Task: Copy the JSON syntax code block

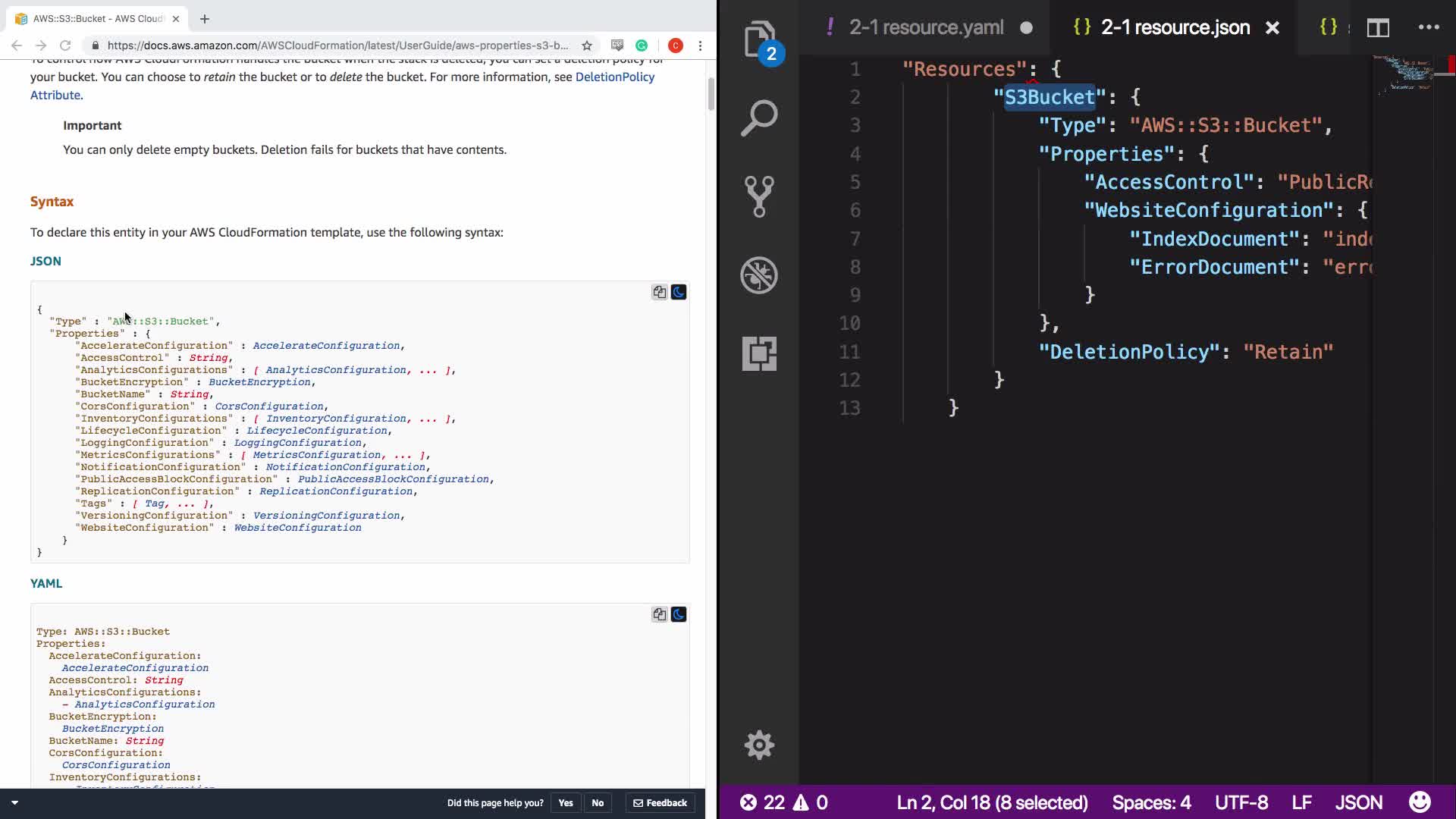Action: [659, 292]
